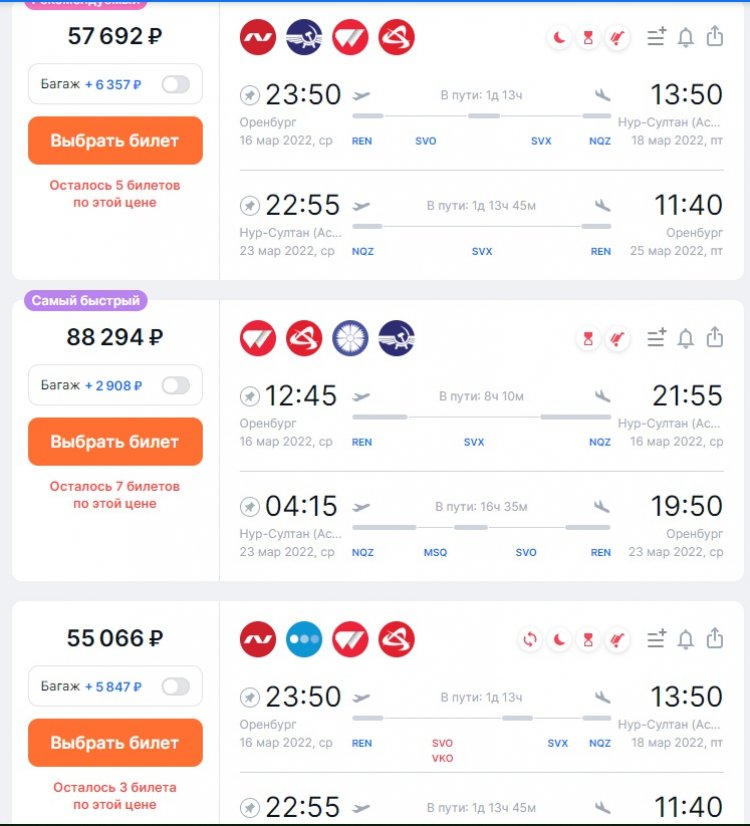This screenshot has height=826, width=750.
Task: Enable baggage for +6 357 ₽
Action: (x=176, y=84)
